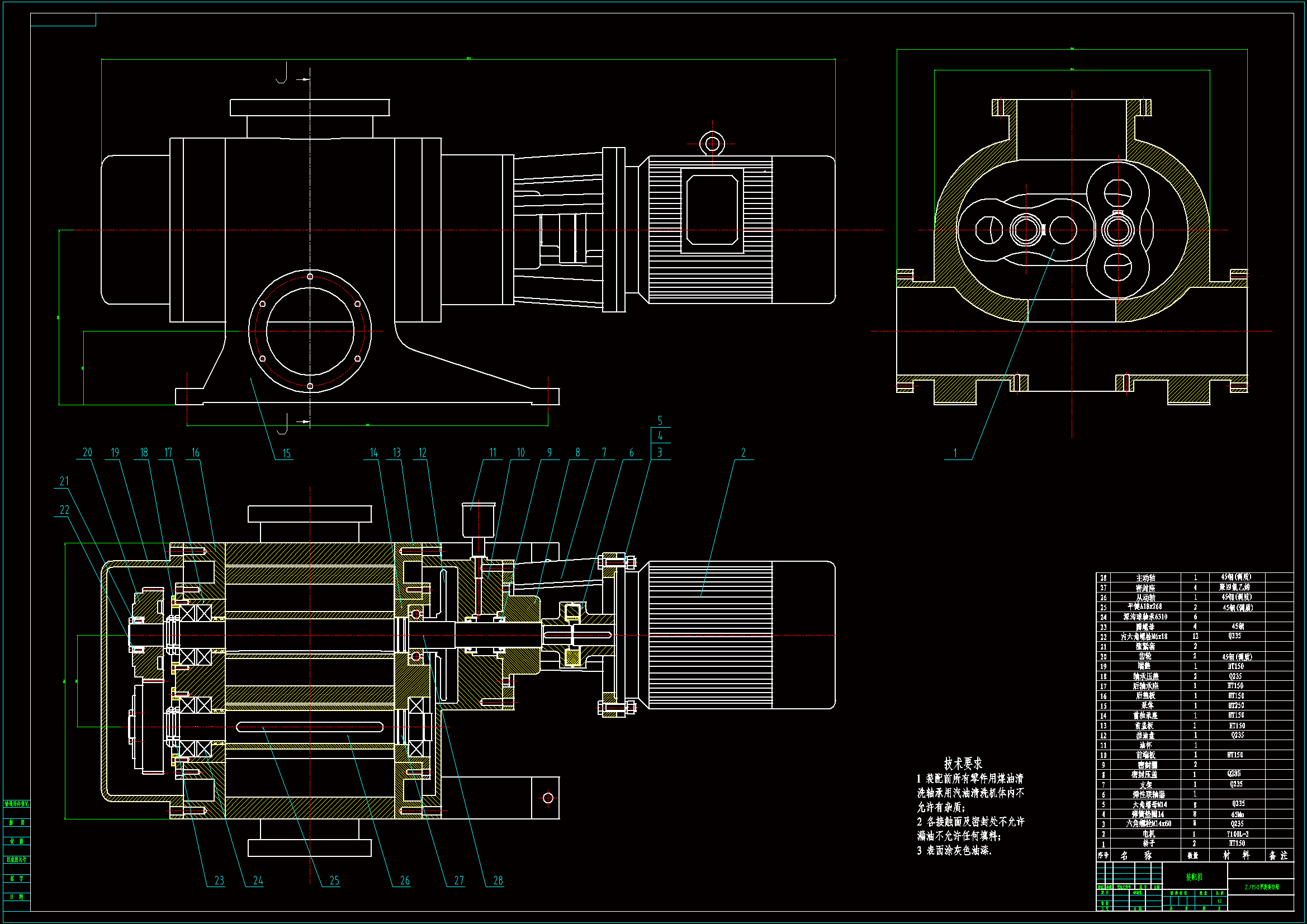Select part callout number 28
This screenshot has width=1307, height=924.
point(498,881)
